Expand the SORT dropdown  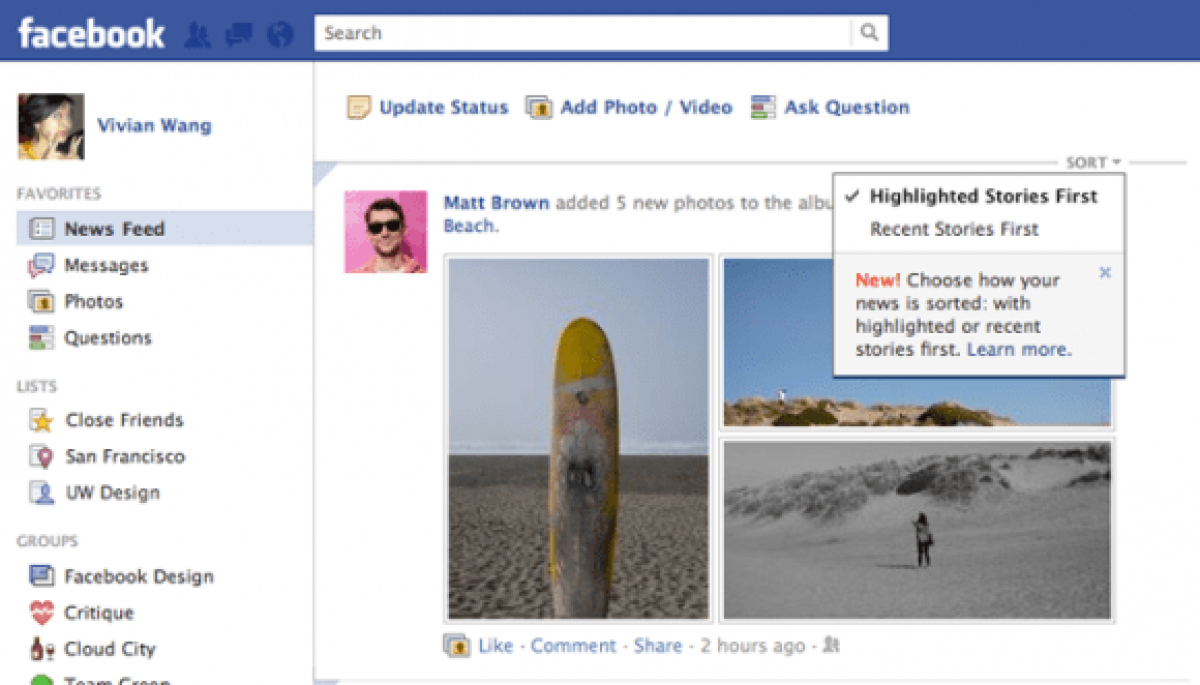(1093, 162)
